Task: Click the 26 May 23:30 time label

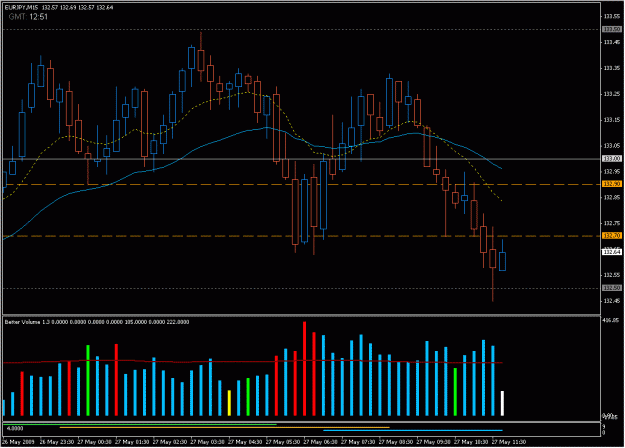Action: pos(56,442)
